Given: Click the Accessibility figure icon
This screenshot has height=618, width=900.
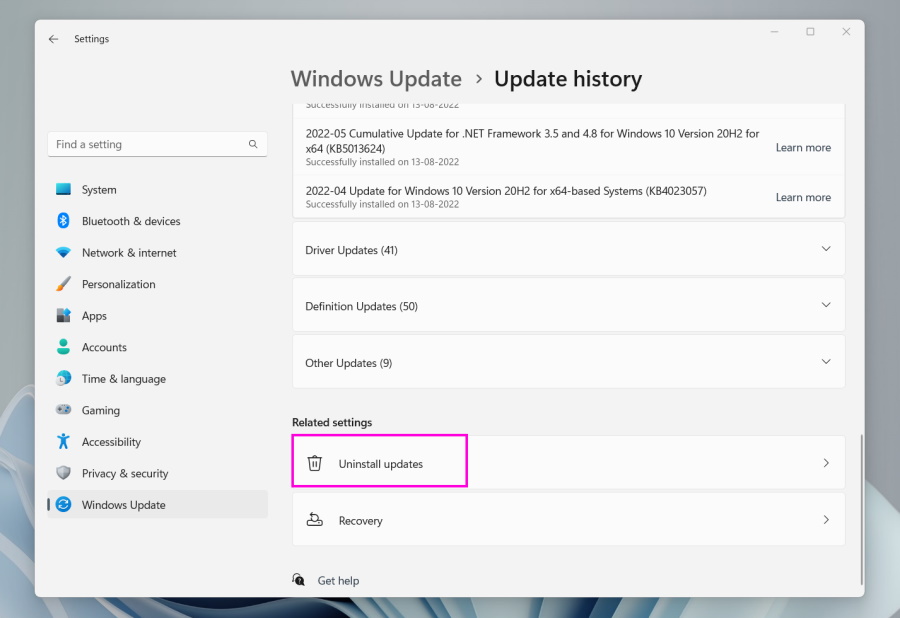Looking at the screenshot, I should (63, 442).
